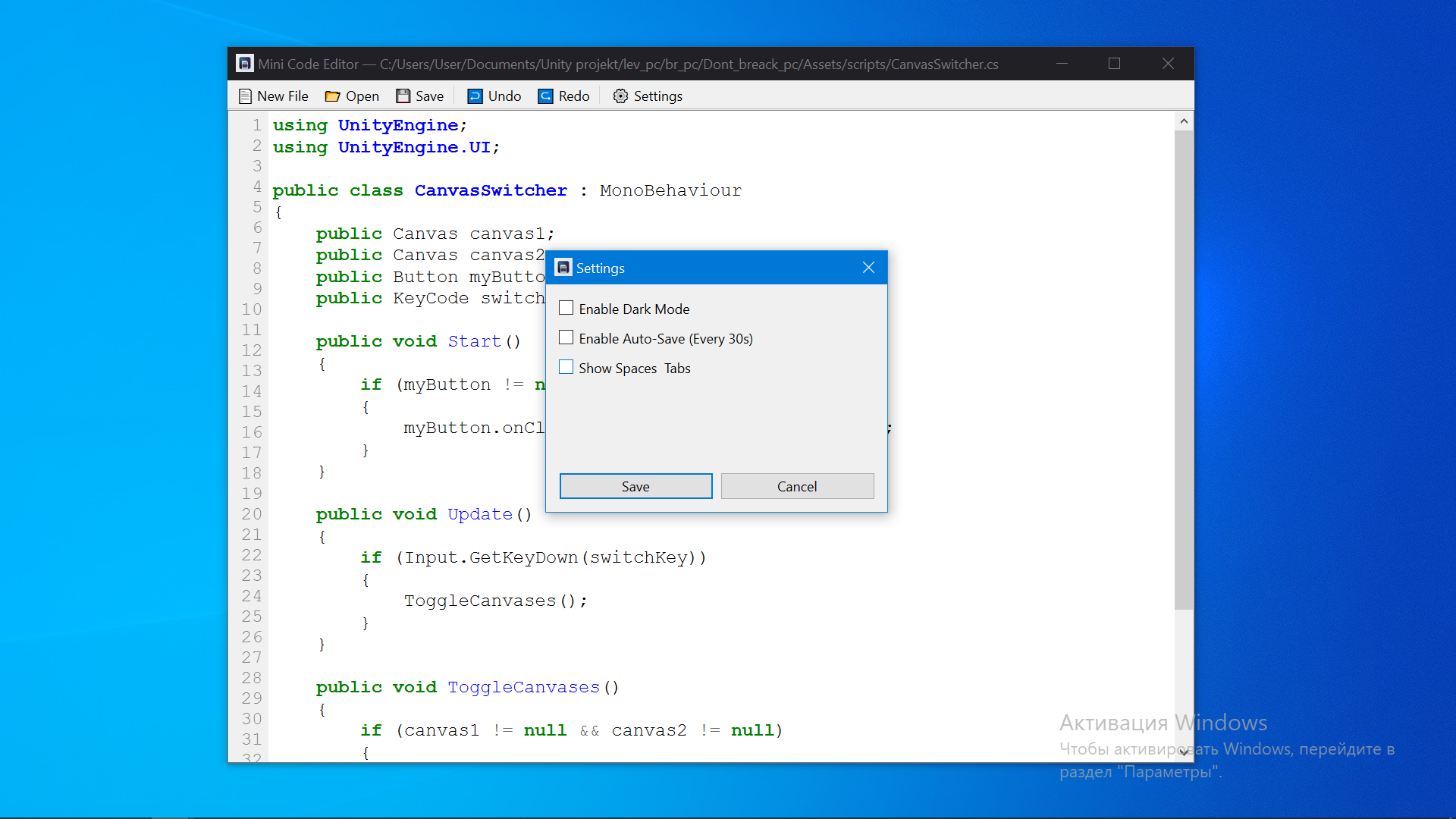This screenshot has height=819, width=1456.
Task: Enable Dark Mode checkbox
Action: click(x=566, y=308)
